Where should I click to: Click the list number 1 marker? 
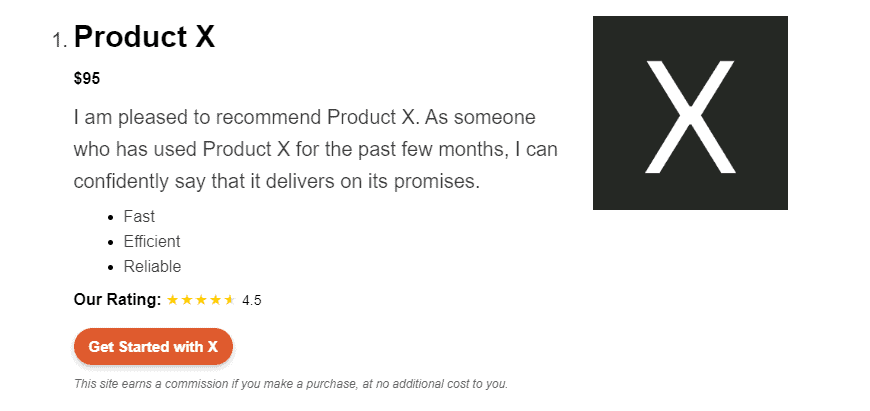pyautogui.click(x=59, y=41)
